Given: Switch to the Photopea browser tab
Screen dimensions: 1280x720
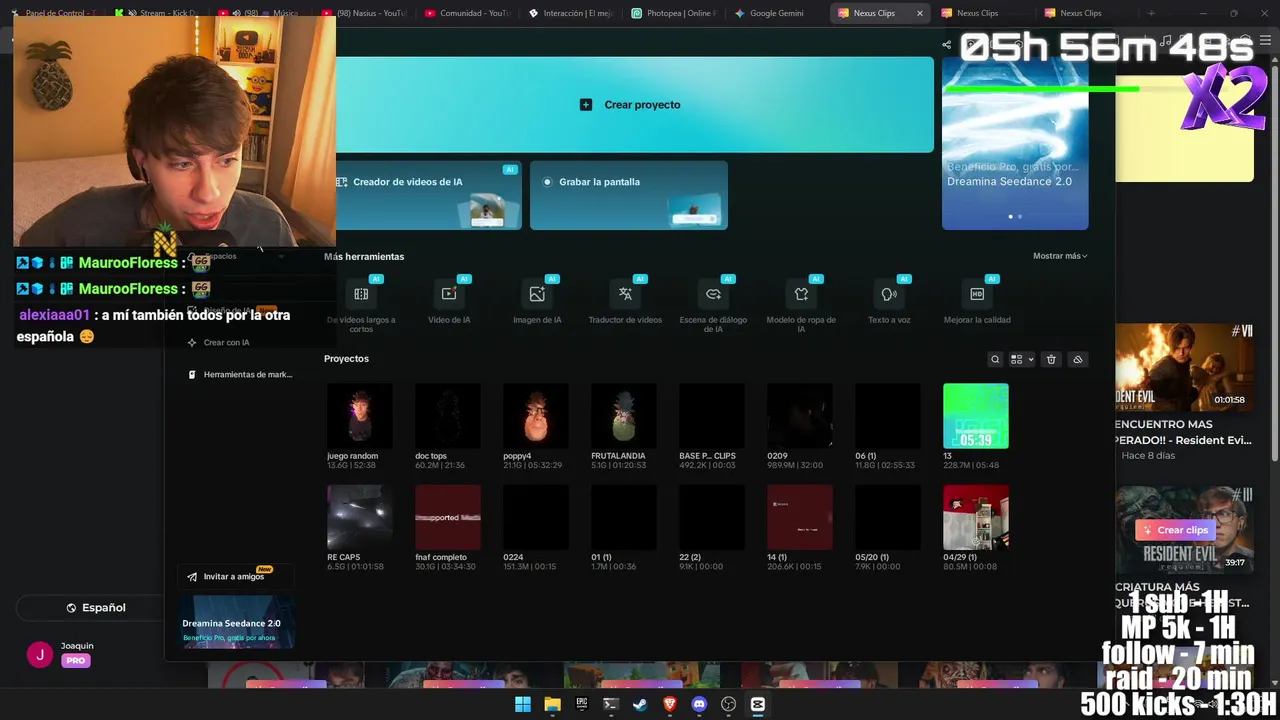Looking at the screenshot, I should pos(674,13).
